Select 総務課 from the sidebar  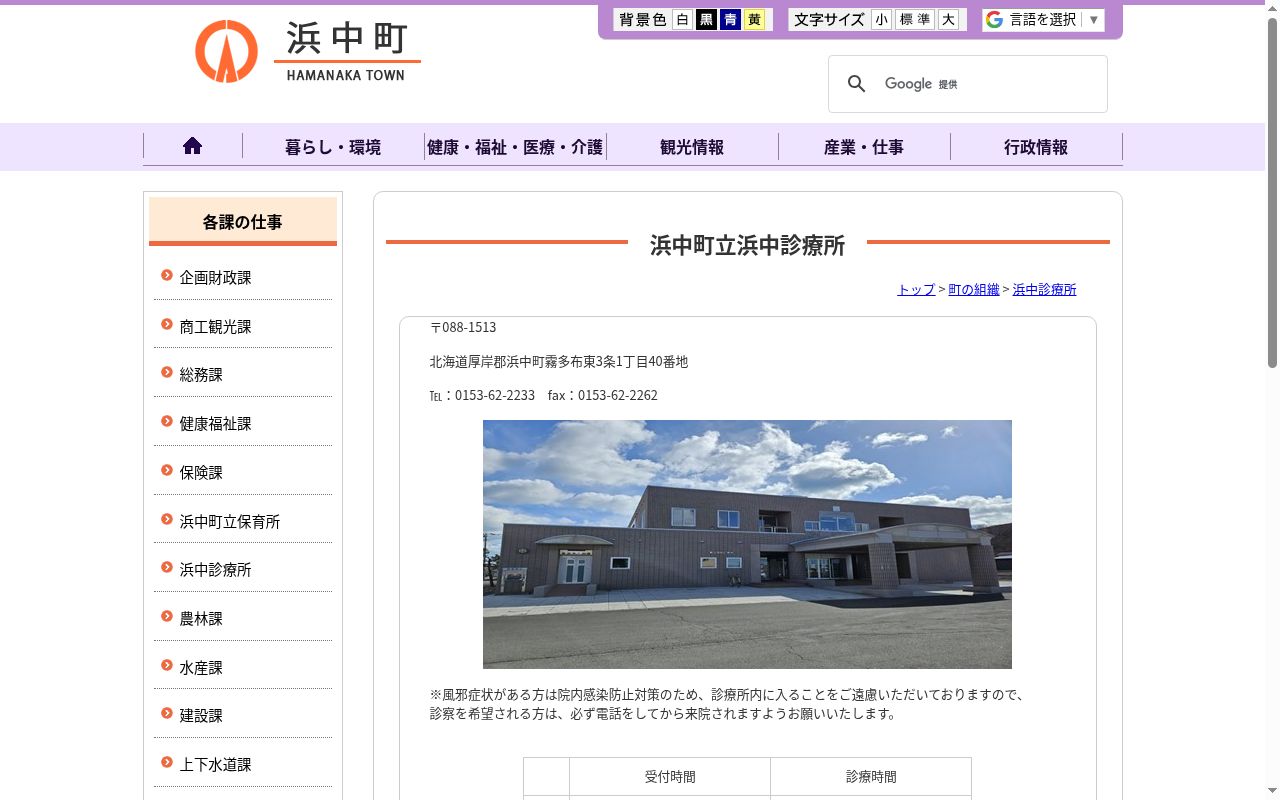tap(201, 375)
